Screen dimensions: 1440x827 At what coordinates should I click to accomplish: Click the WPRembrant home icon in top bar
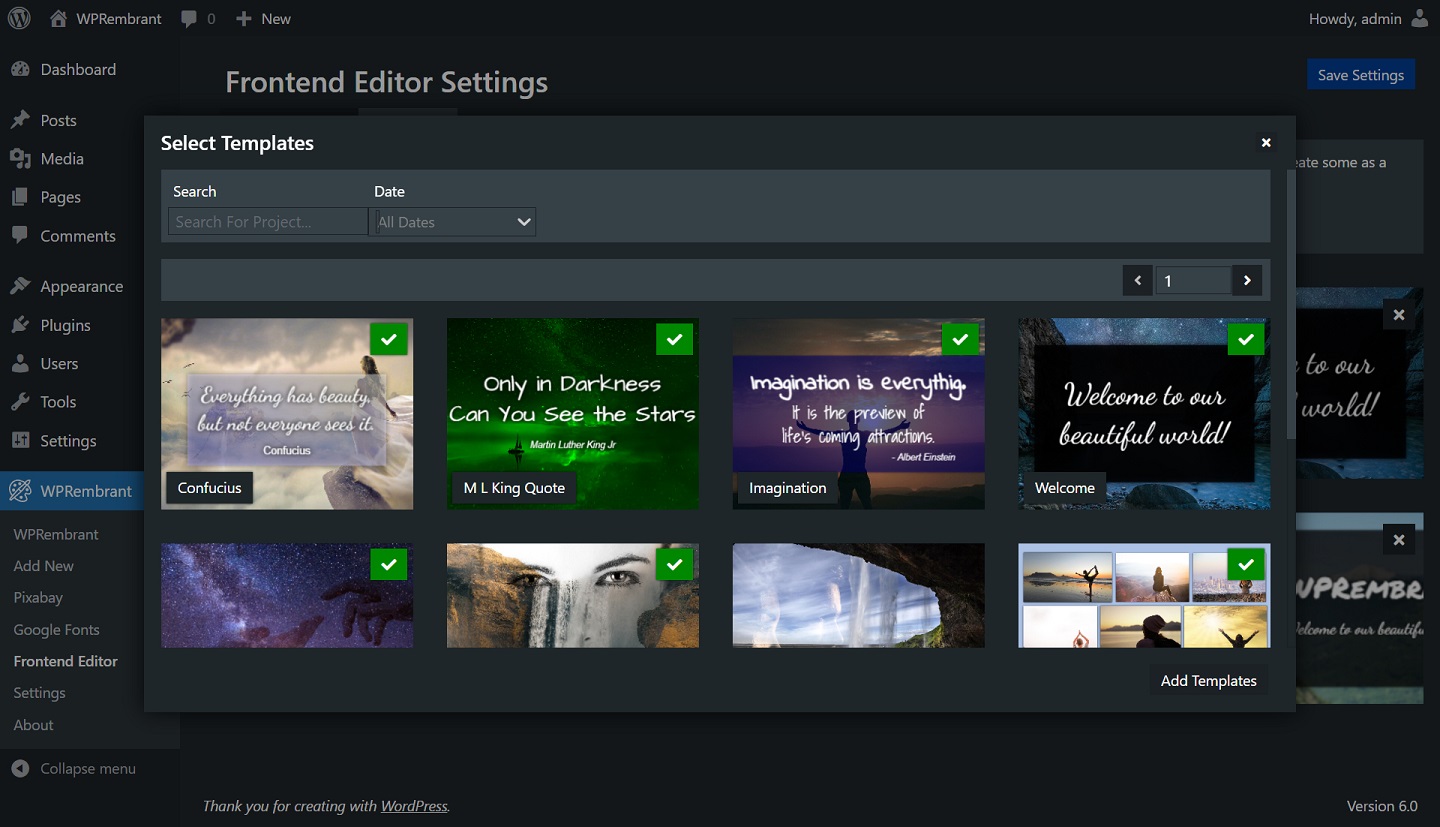tap(59, 18)
